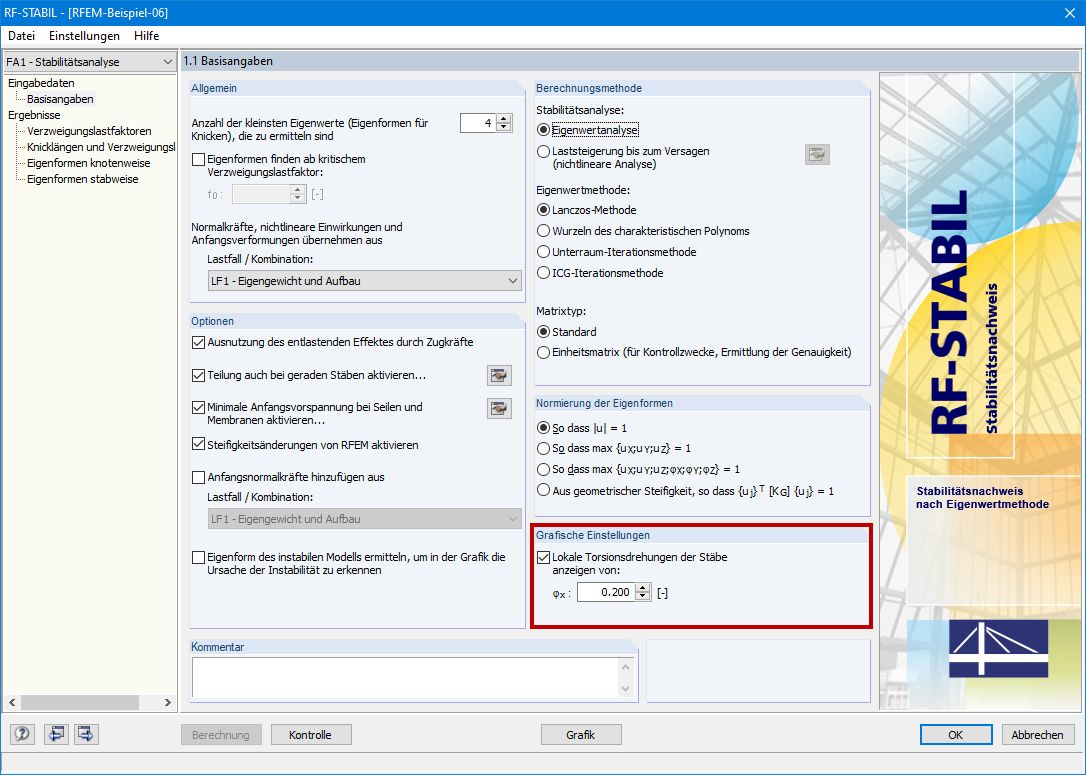1086x775 pixels.
Task: Click the Kommentar field scroll down arrow
Action: click(x=626, y=688)
